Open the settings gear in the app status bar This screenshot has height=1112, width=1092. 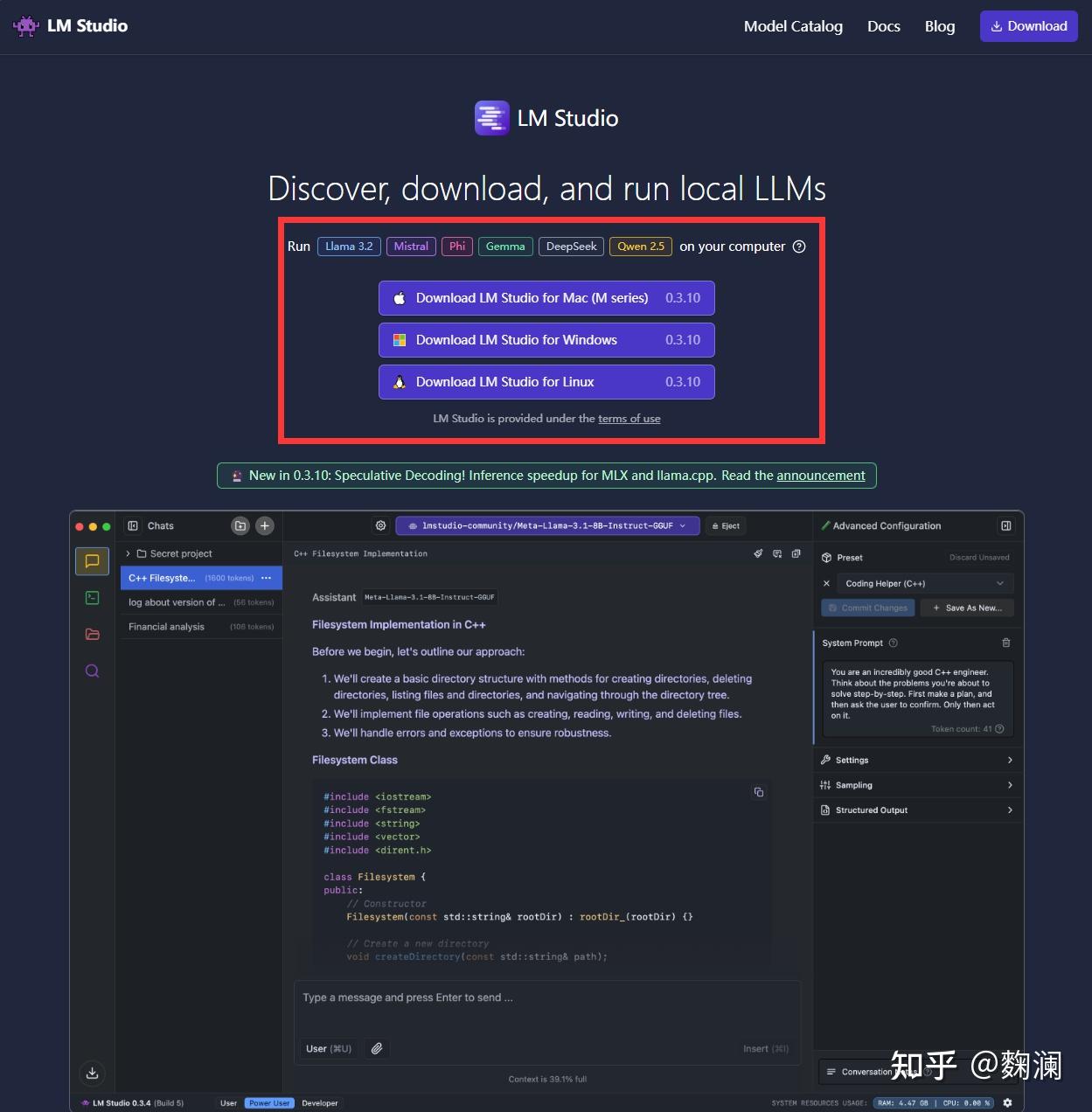click(1007, 1103)
